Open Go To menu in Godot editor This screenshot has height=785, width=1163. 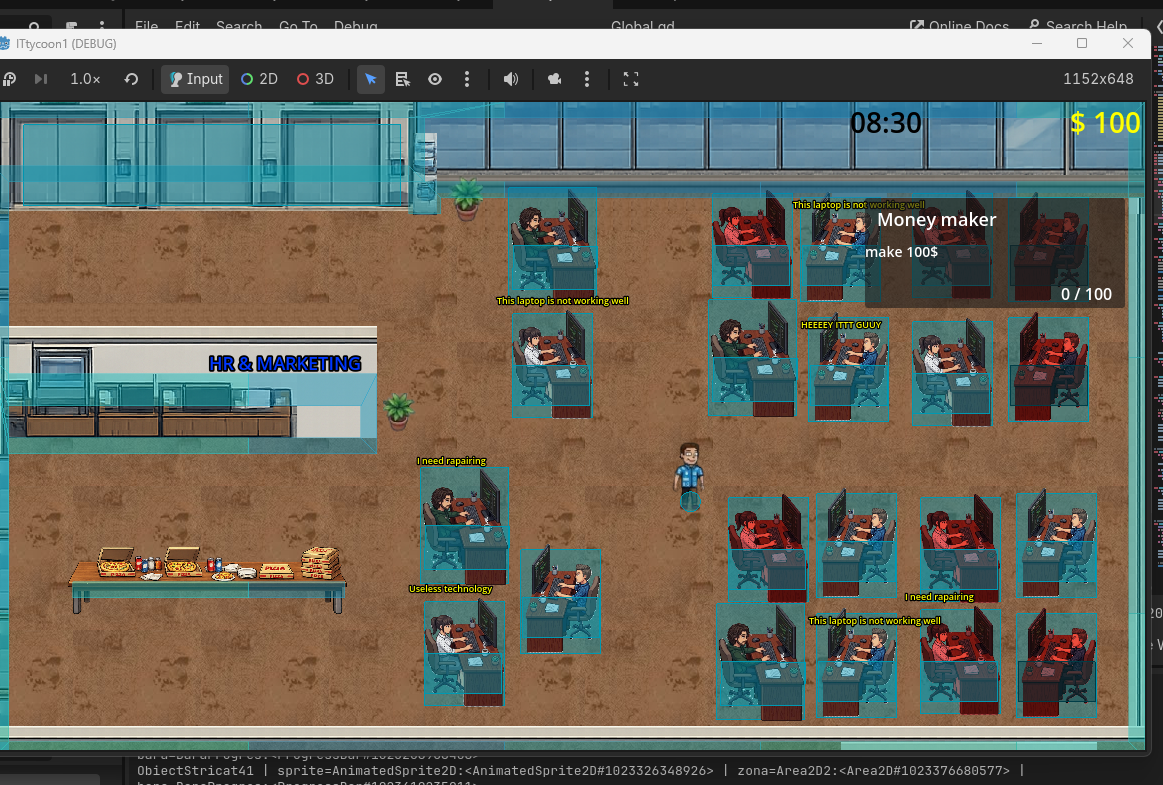(298, 26)
